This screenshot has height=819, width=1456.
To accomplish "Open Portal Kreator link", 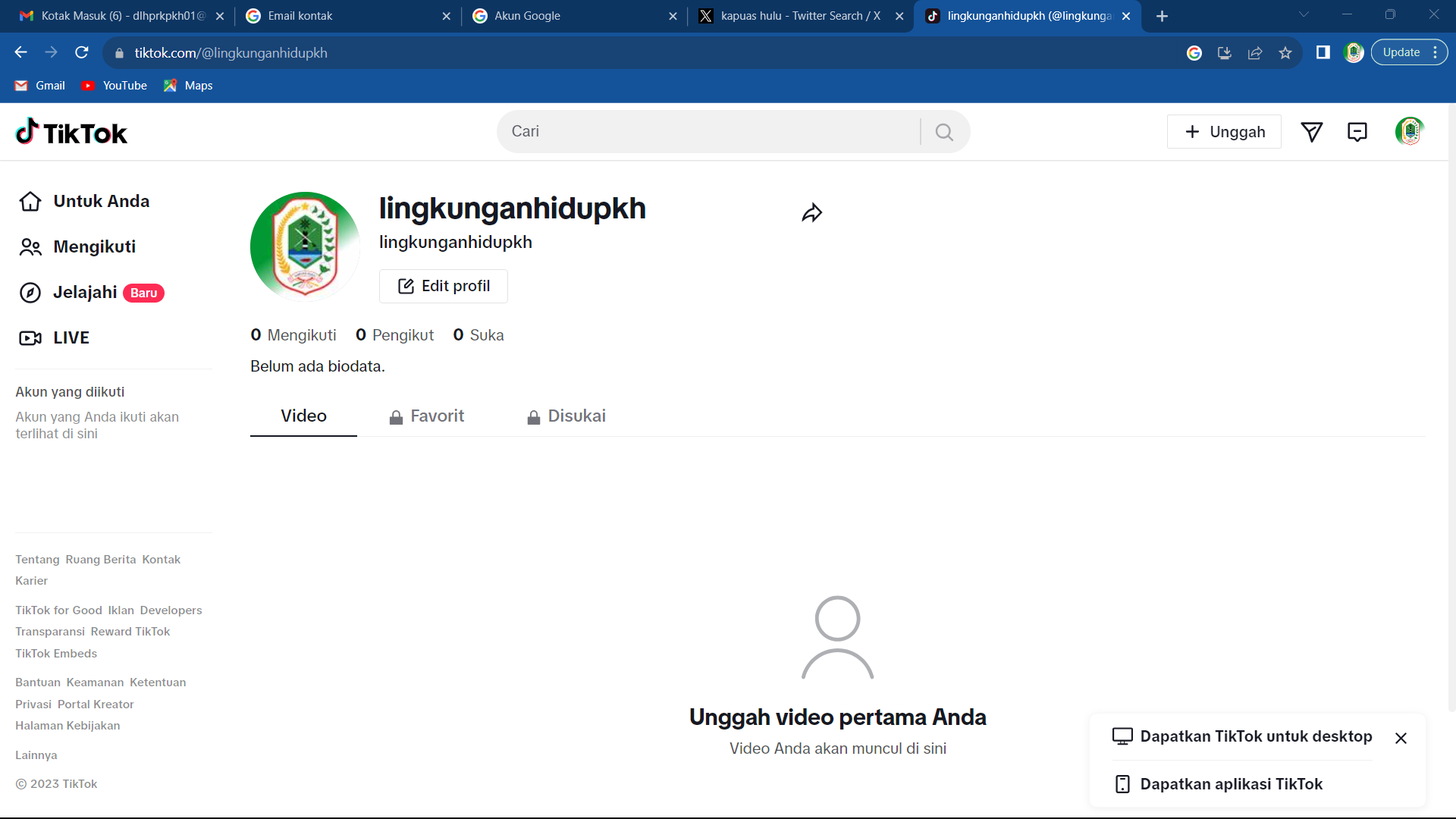I will 96,704.
